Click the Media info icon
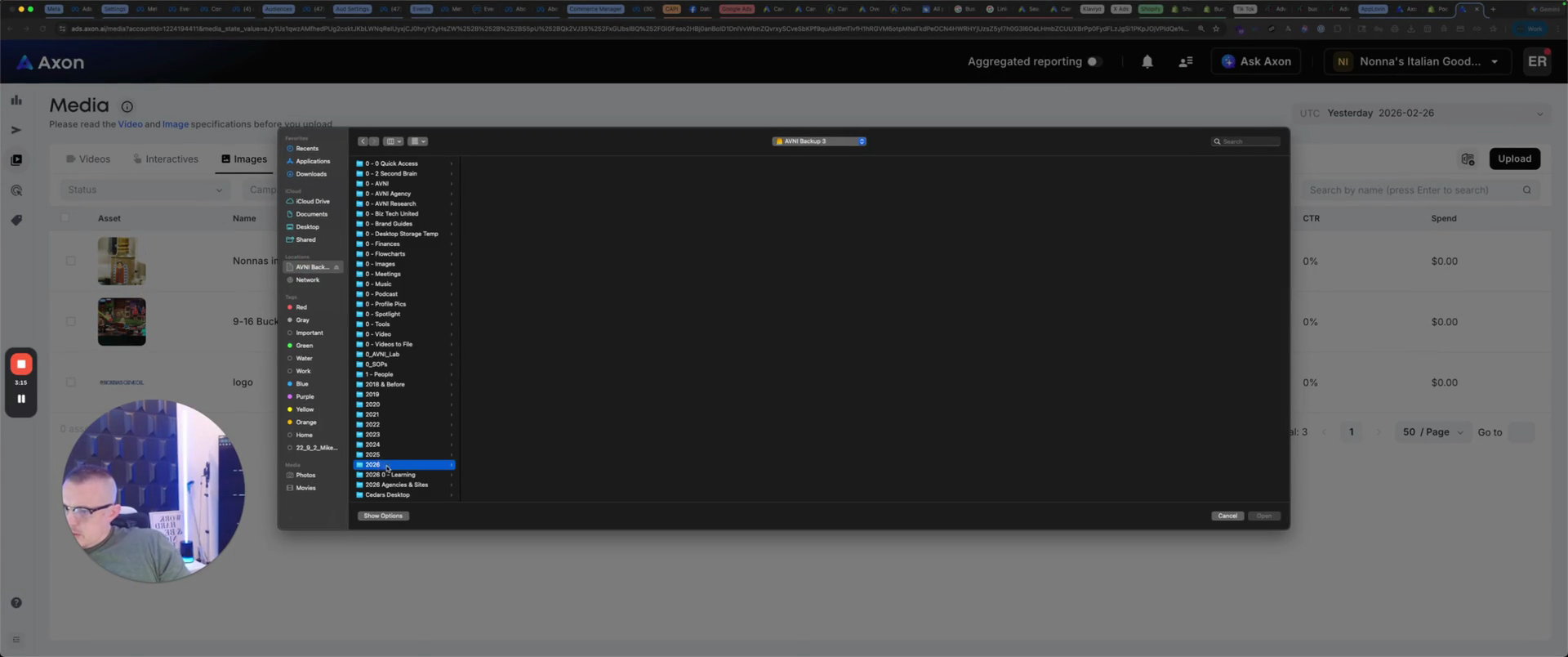Image resolution: width=1568 pixels, height=657 pixels. pos(127,106)
